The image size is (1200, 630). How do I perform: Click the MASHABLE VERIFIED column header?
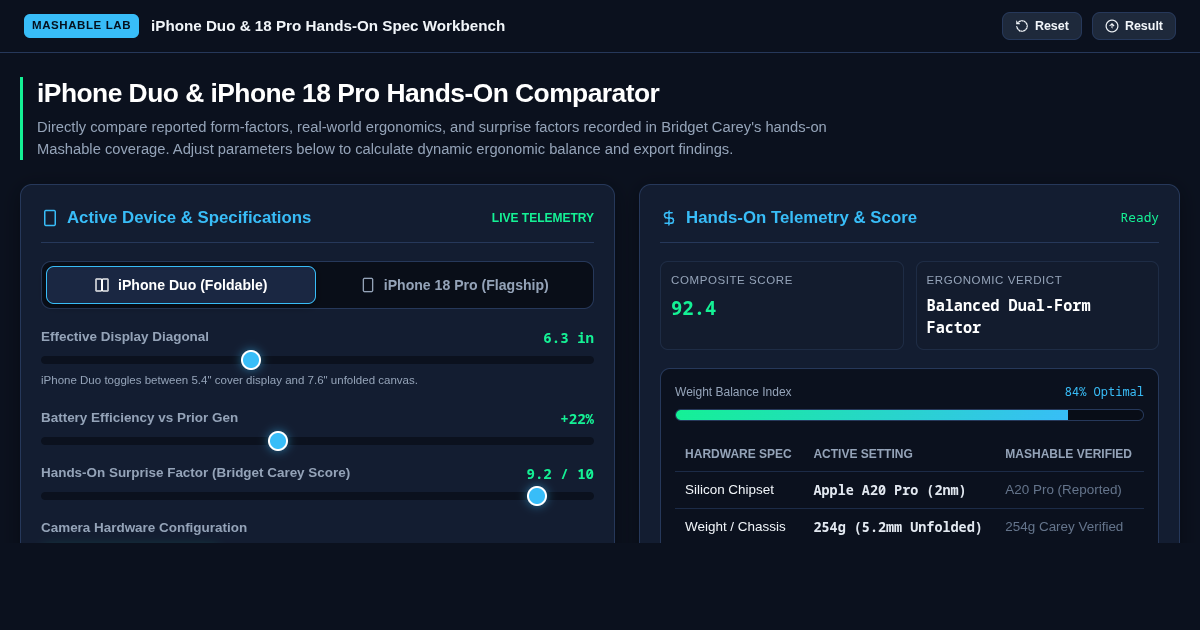(1068, 454)
